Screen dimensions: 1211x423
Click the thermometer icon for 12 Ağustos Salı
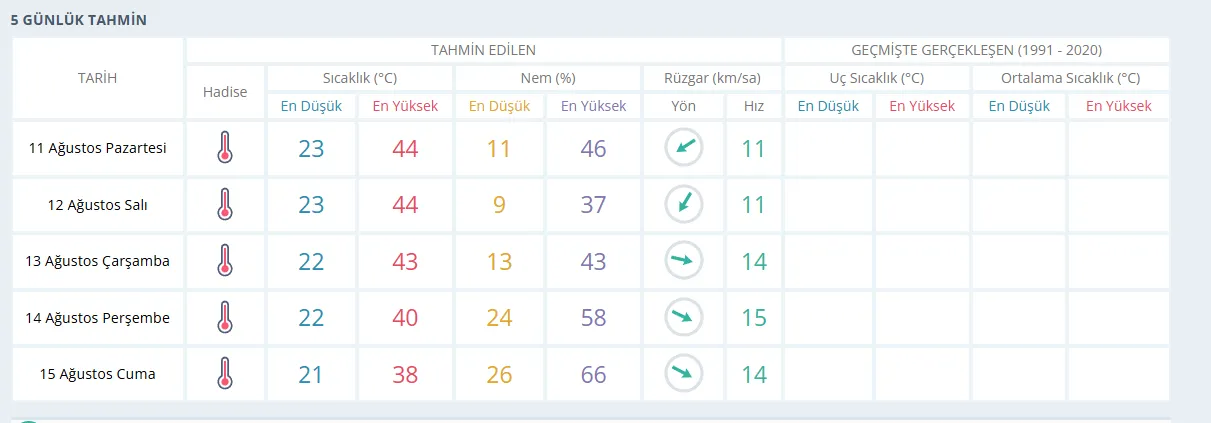[225, 204]
